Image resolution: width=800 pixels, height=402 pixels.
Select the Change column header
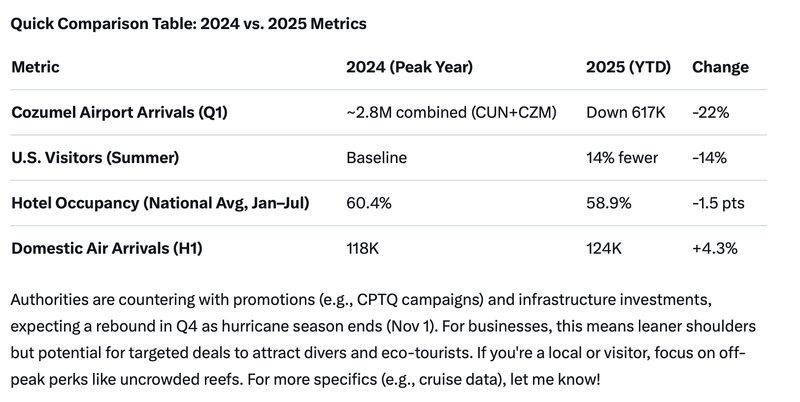[x=719, y=67]
